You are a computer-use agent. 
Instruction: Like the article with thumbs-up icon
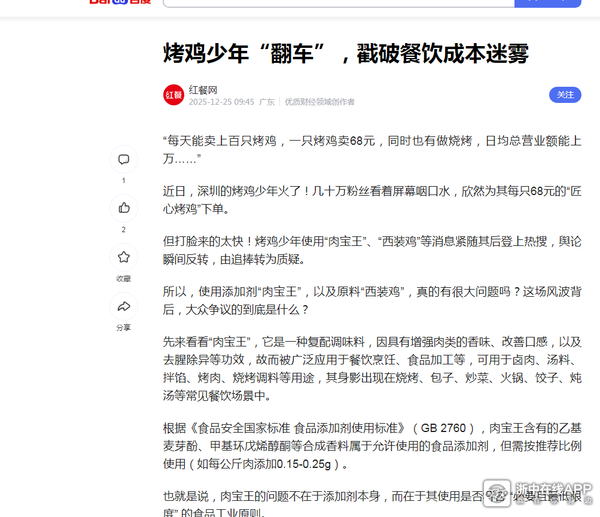click(x=124, y=208)
